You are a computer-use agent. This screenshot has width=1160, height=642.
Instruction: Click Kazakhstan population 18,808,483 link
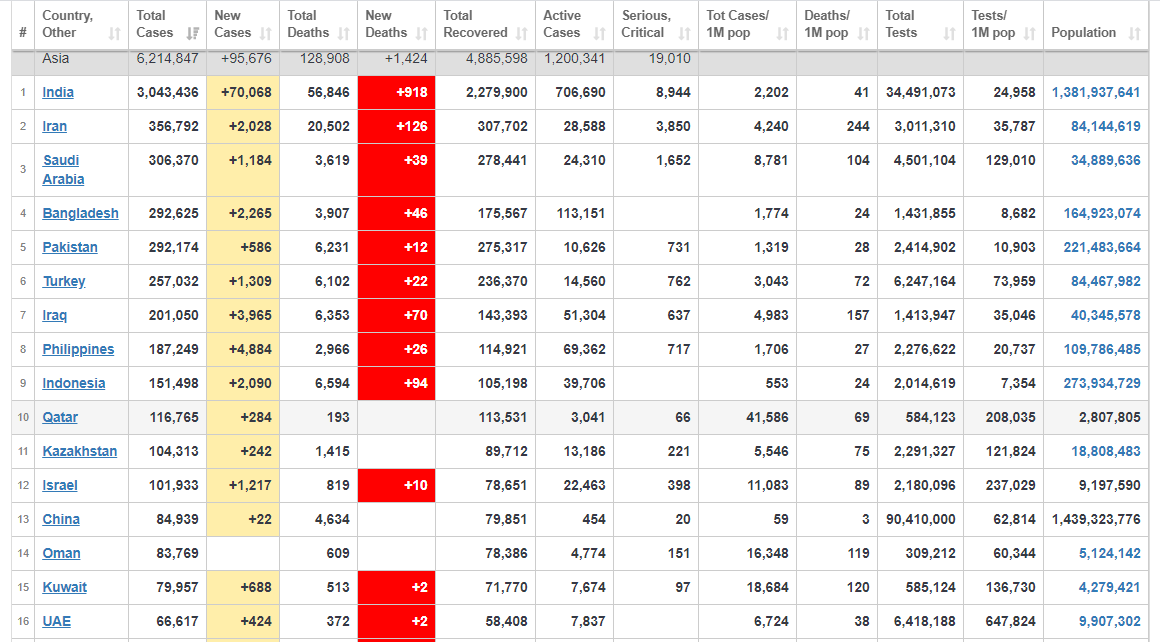click(1105, 452)
